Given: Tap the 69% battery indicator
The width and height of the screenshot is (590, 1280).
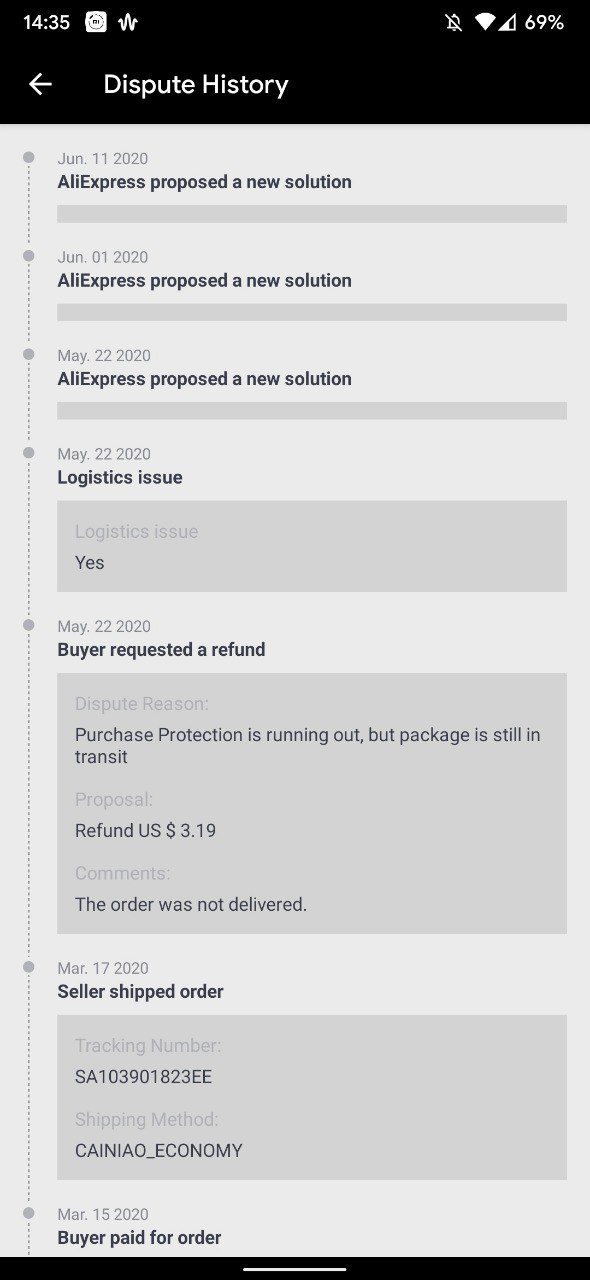Looking at the screenshot, I should tap(544, 22).
